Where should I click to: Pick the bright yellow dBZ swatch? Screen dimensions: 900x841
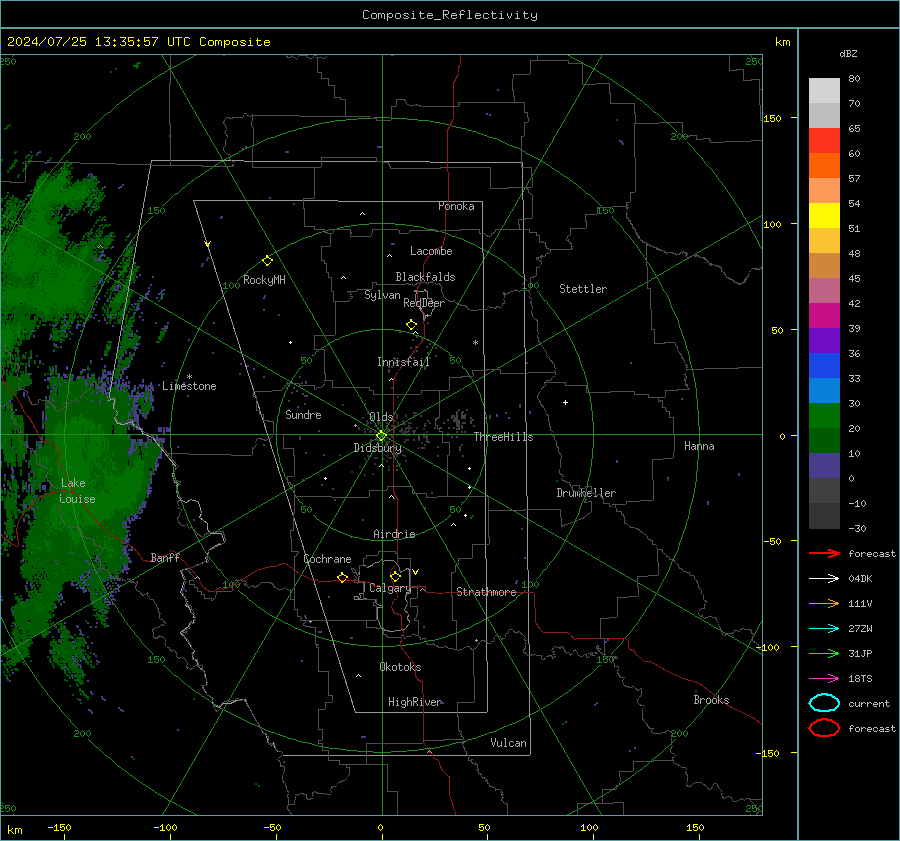(x=824, y=215)
